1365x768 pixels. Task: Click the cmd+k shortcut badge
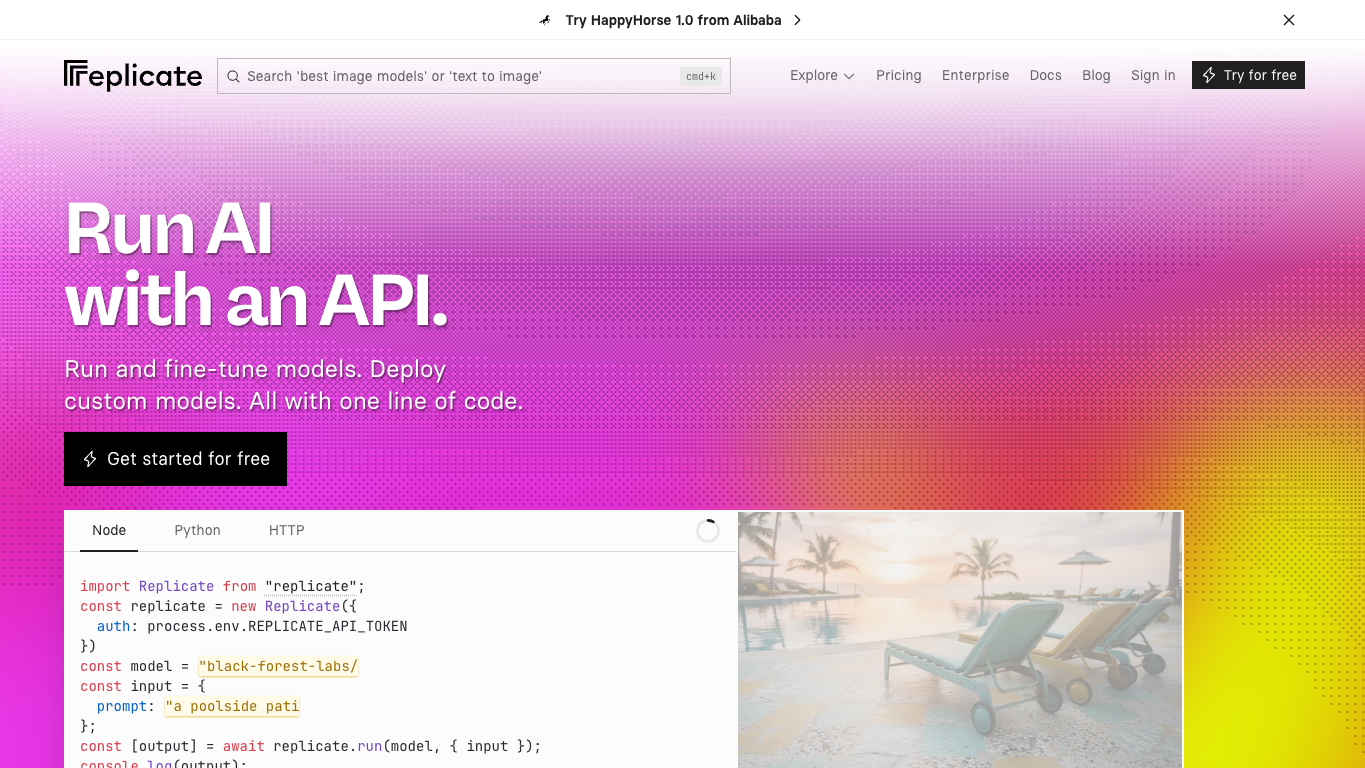click(x=701, y=76)
